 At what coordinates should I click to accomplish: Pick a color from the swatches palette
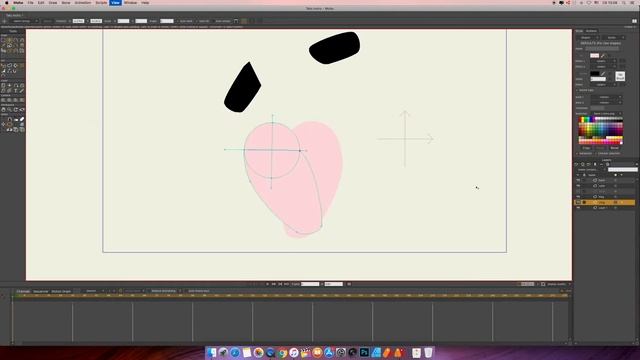(601, 131)
